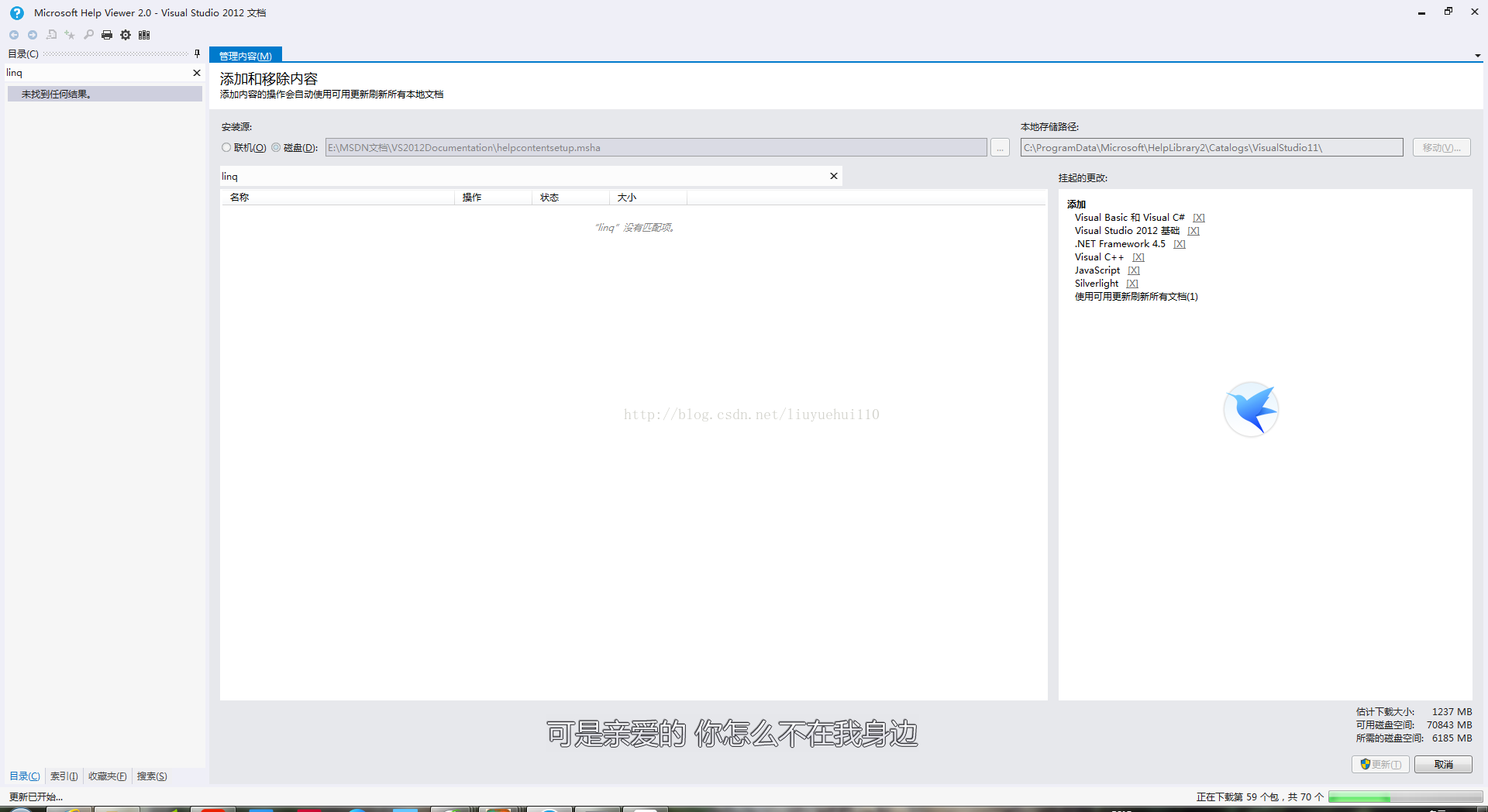Click the add to favorites star icon
The image size is (1488, 812).
[x=70, y=35]
